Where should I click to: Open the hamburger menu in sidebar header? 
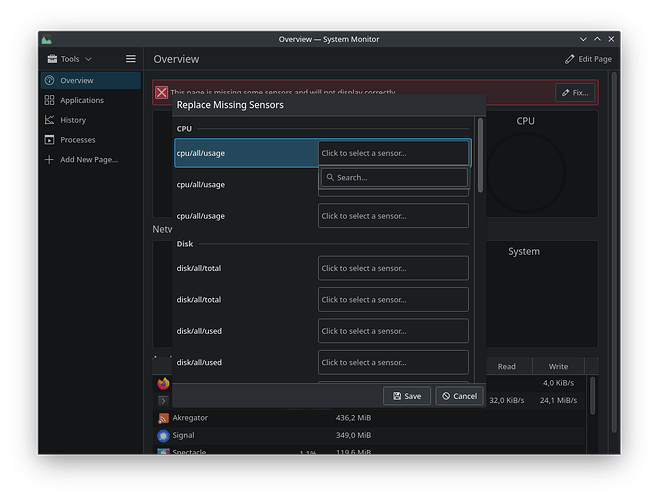click(x=131, y=59)
